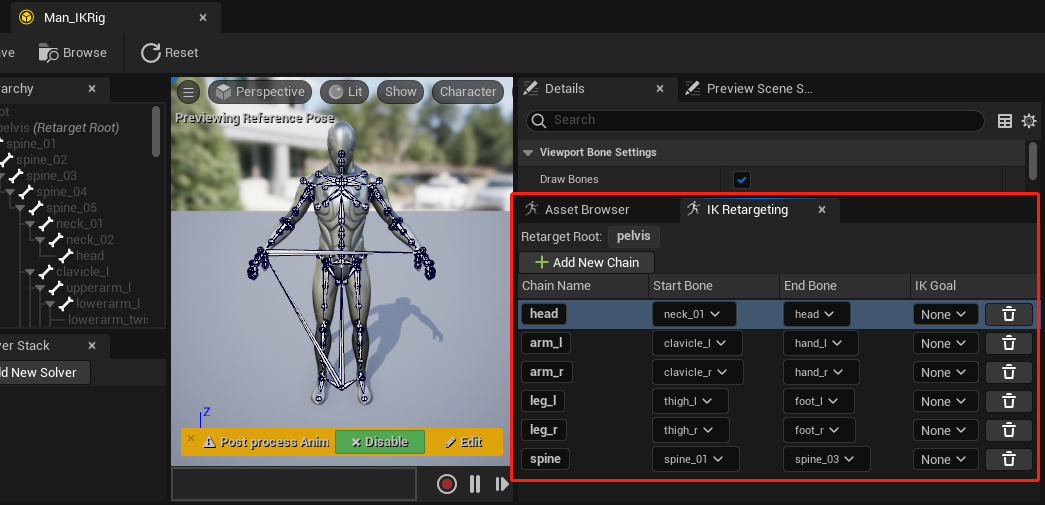Open arm_r End Bone dropdown hand_r
Viewport: 1045px width, 505px height.
coord(821,372)
